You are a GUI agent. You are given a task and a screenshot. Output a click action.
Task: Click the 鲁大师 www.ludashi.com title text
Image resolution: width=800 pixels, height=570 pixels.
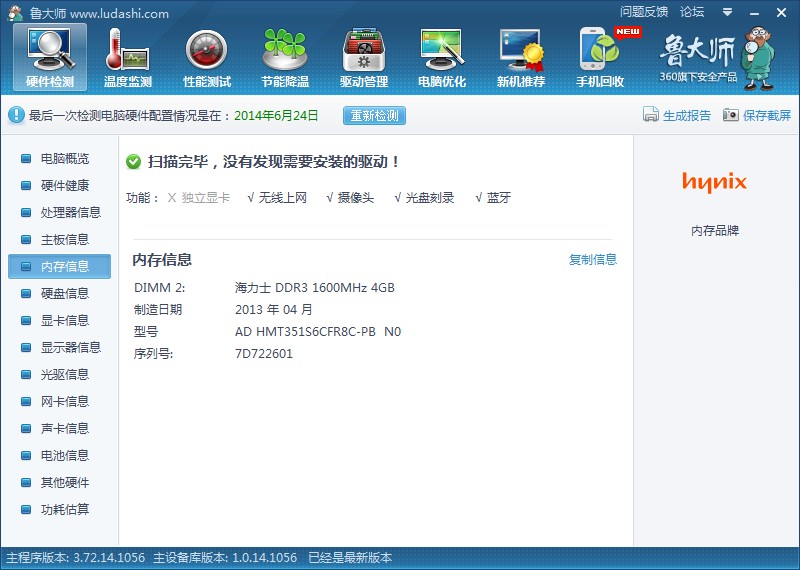coord(99,13)
